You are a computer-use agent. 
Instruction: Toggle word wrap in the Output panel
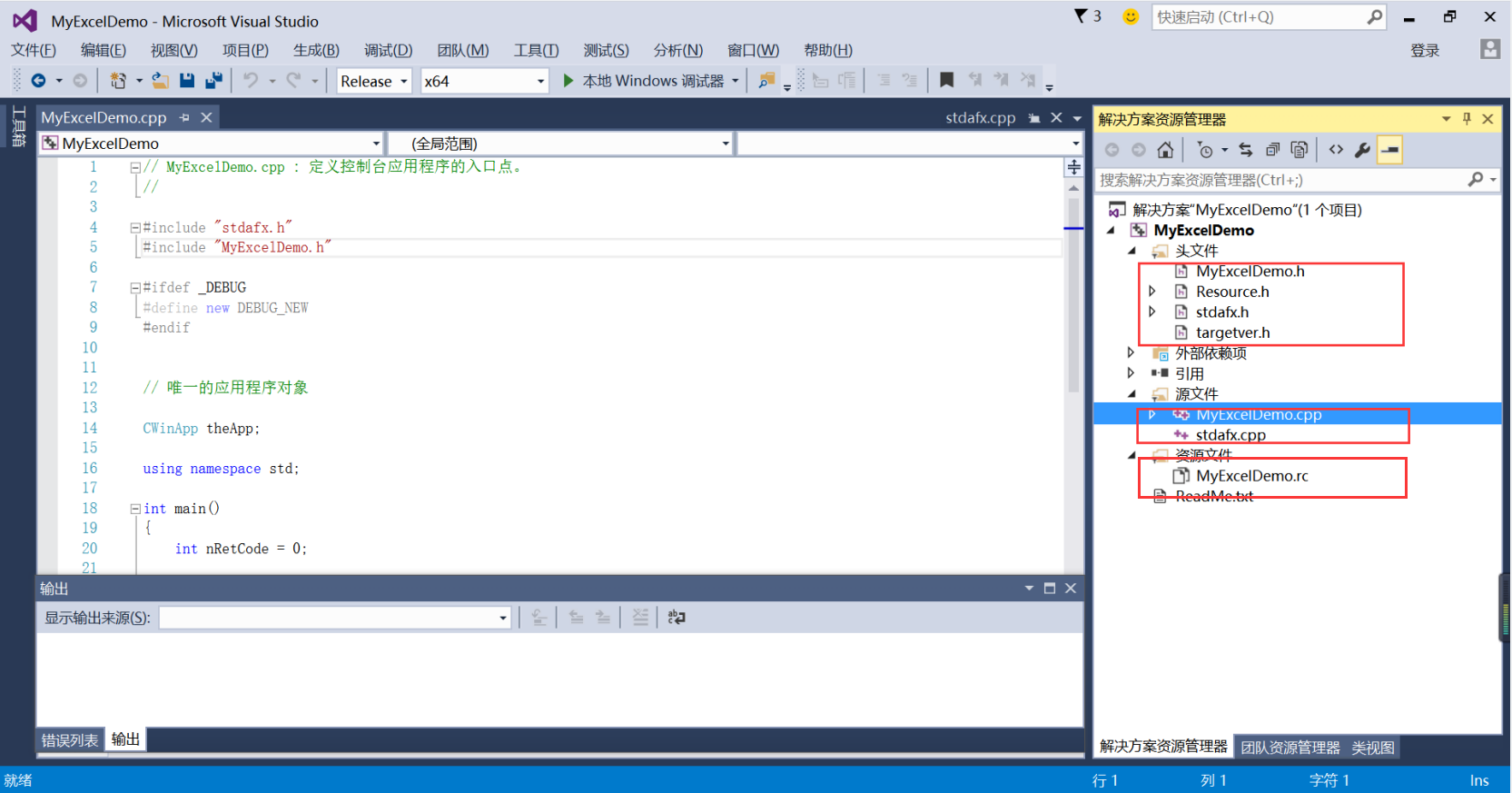(677, 618)
